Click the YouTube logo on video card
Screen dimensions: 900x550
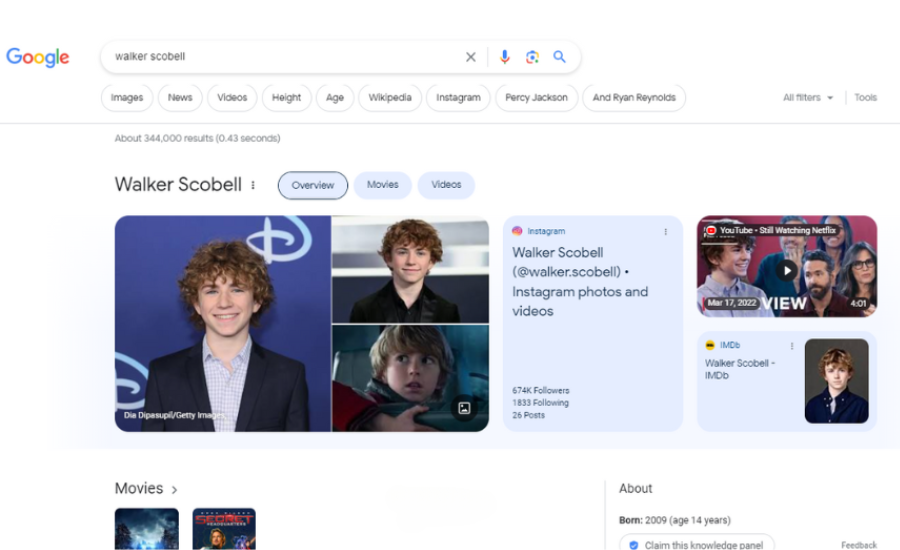pyautogui.click(x=711, y=230)
